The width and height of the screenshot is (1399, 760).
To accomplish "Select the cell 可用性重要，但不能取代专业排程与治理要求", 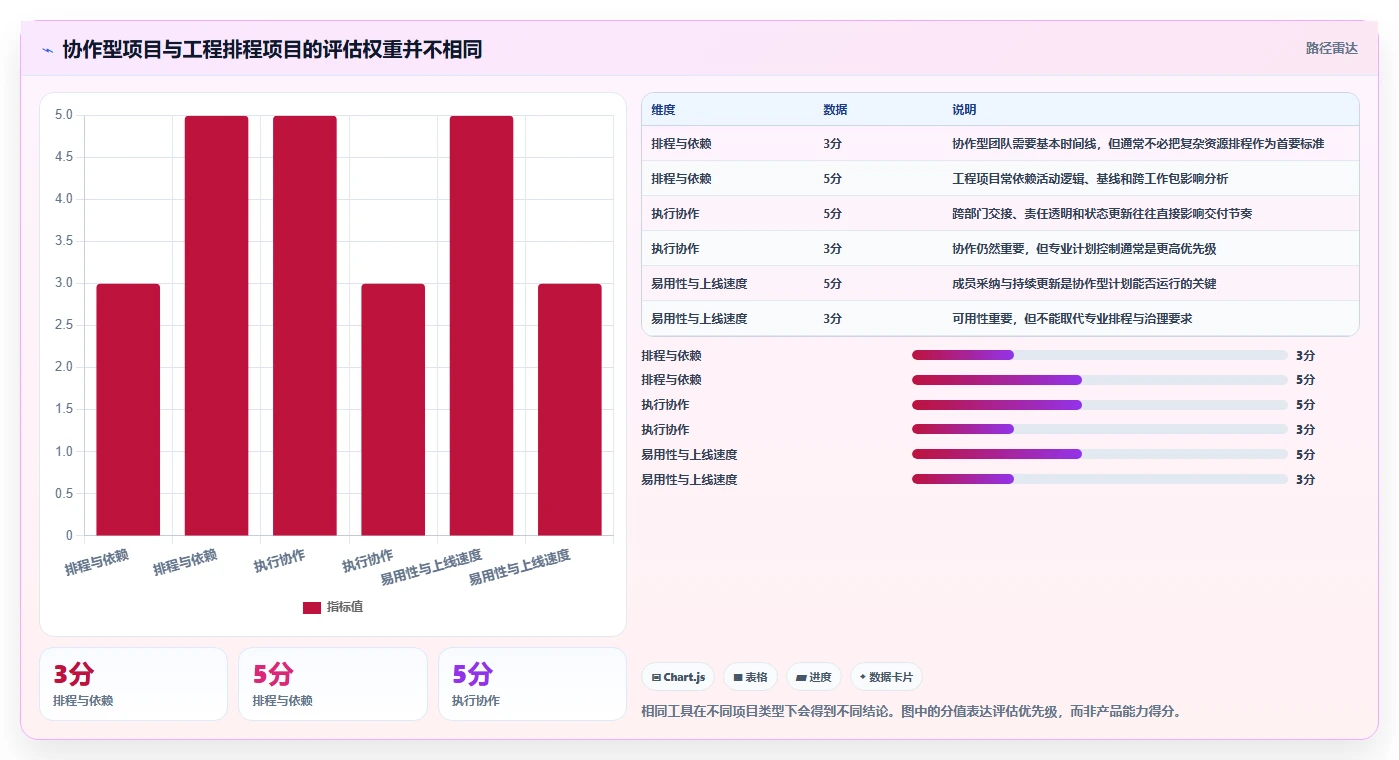I will click(x=1072, y=319).
